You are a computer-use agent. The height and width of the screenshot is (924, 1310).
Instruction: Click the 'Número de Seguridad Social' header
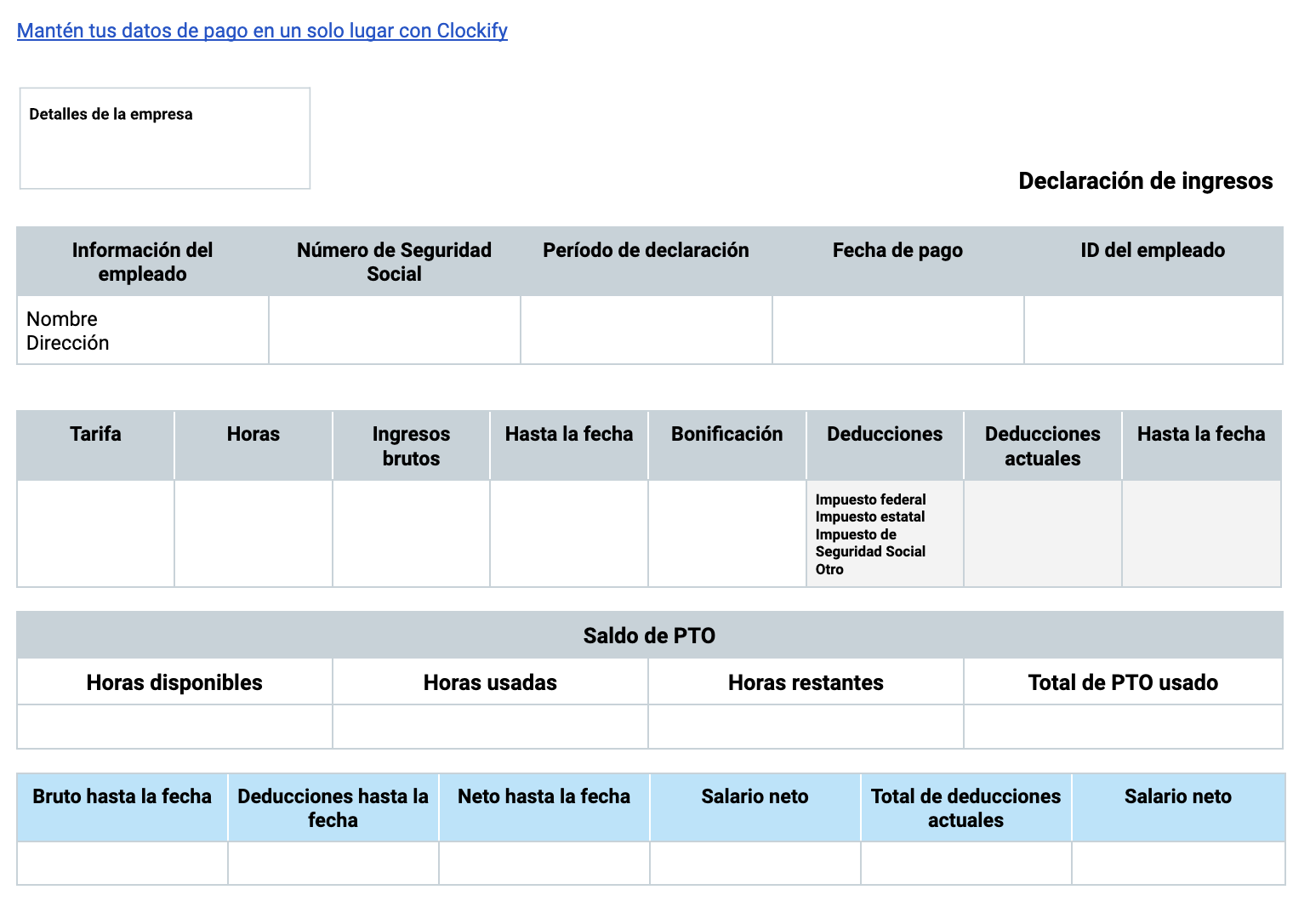pyautogui.click(x=395, y=261)
